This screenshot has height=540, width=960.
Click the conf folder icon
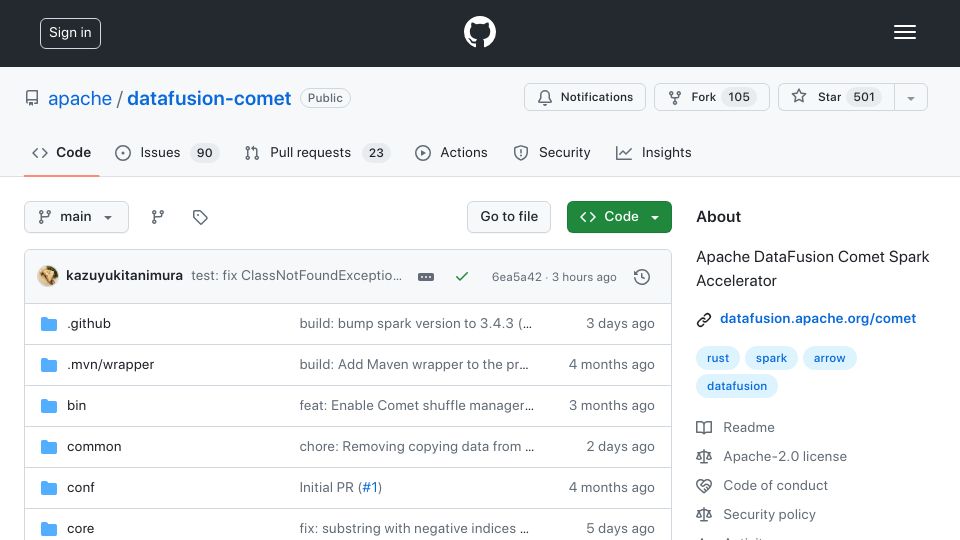pyautogui.click(x=49, y=488)
